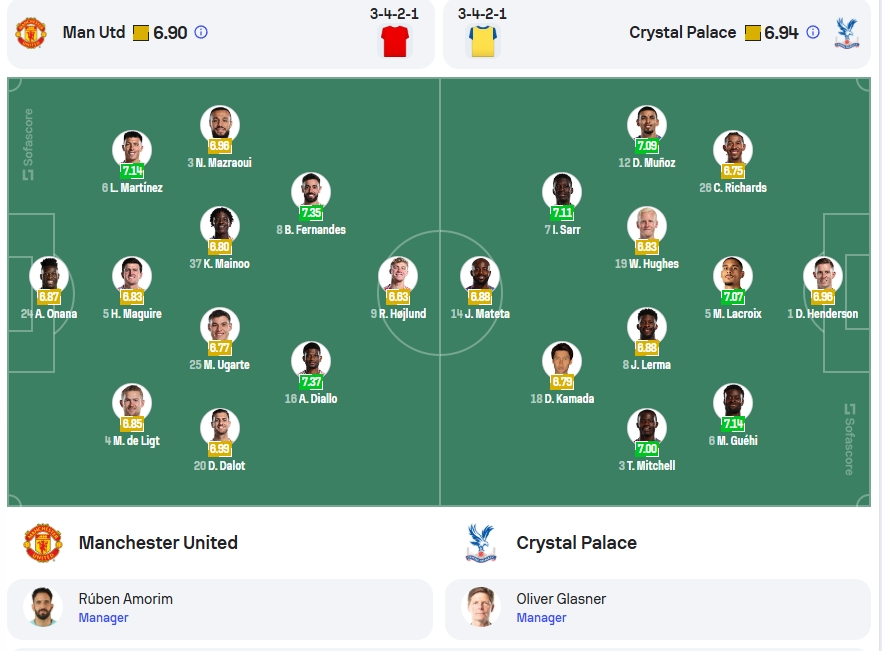Select goalkeeper A. Onana on the pitch

tap(49, 276)
